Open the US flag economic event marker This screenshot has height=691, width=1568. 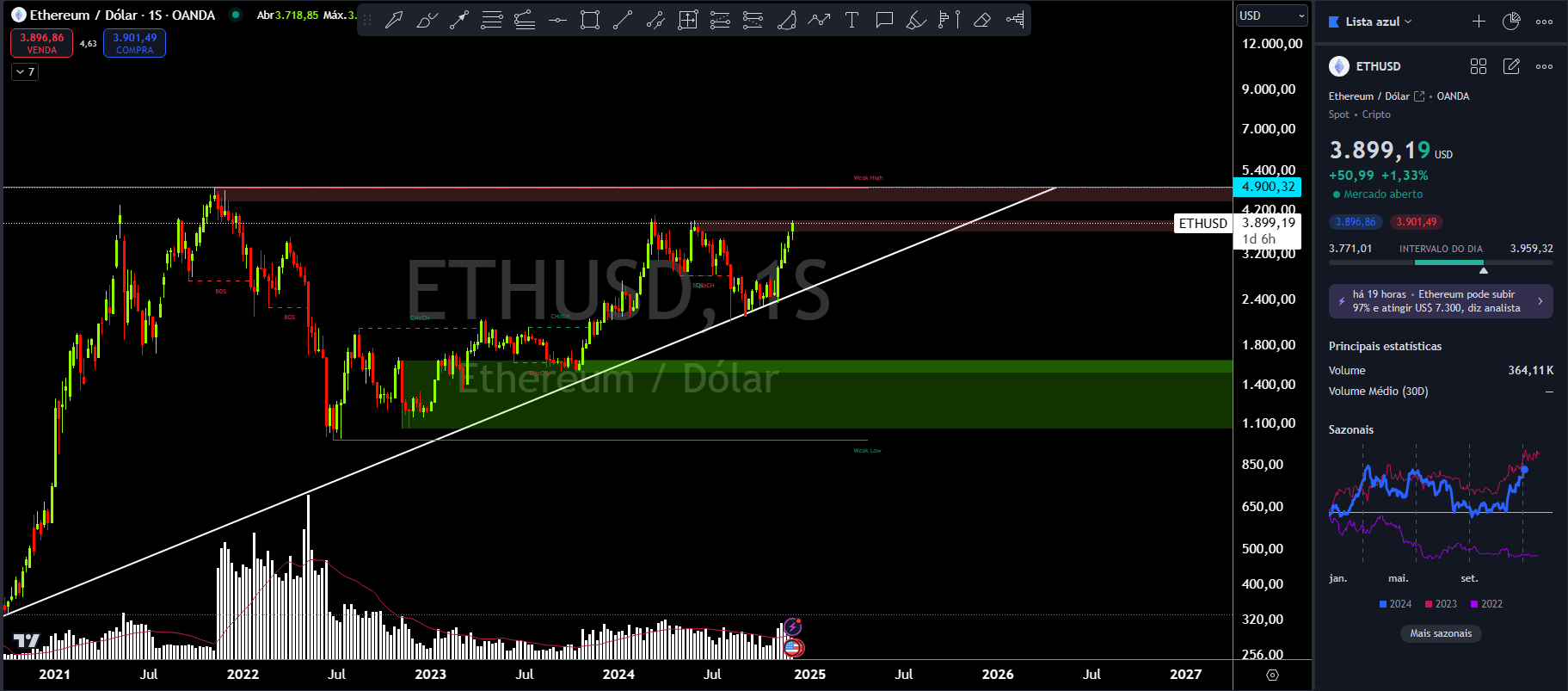(x=794, y=647)
